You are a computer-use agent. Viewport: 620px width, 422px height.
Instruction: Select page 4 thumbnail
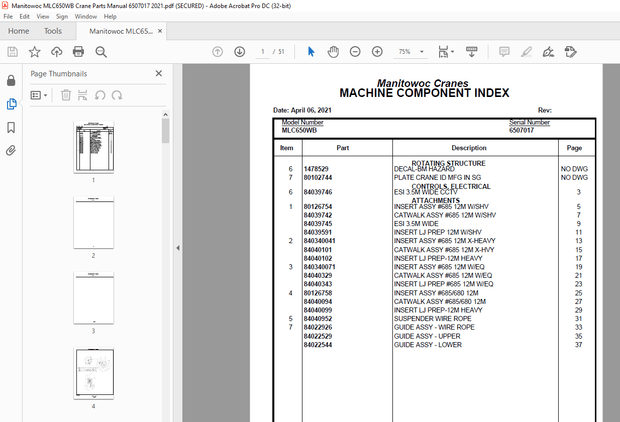coord(94,373)
